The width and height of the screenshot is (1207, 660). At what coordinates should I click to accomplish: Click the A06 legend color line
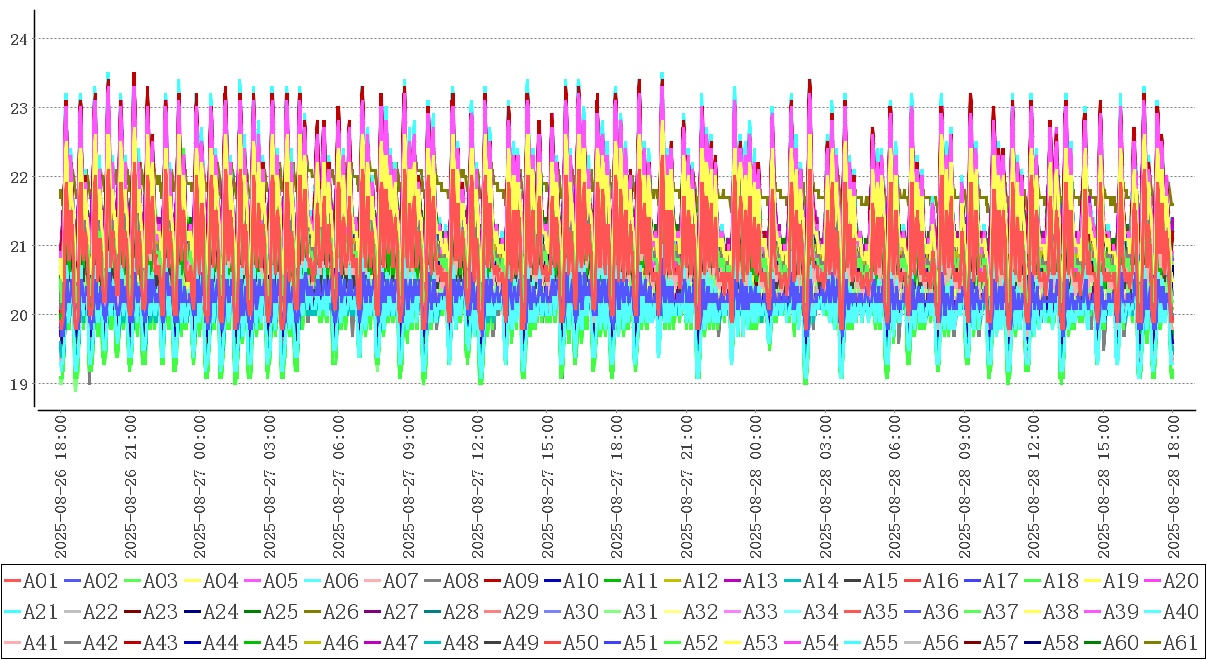(312, 580)
